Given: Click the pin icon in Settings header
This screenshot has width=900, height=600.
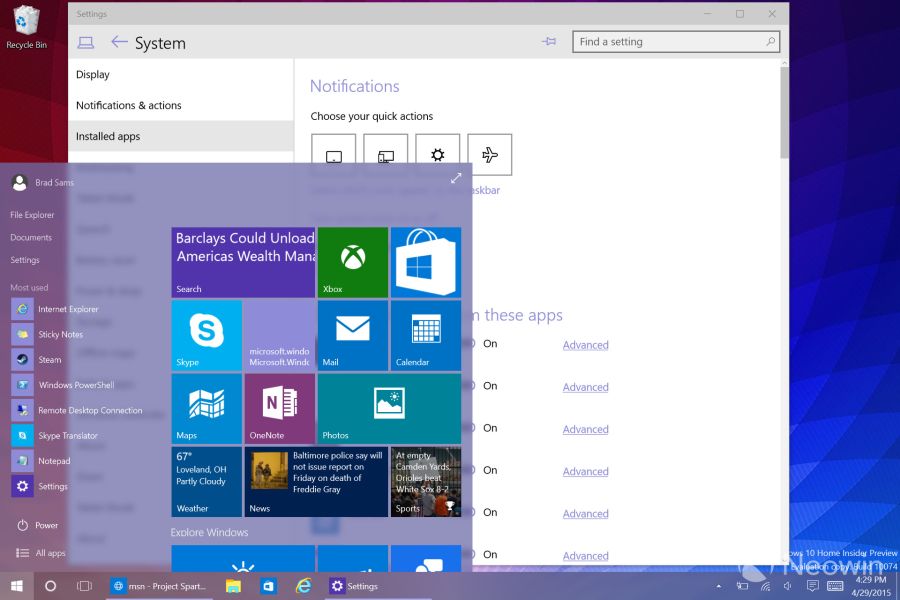Looking at the screenshot, I should (548, 42).
